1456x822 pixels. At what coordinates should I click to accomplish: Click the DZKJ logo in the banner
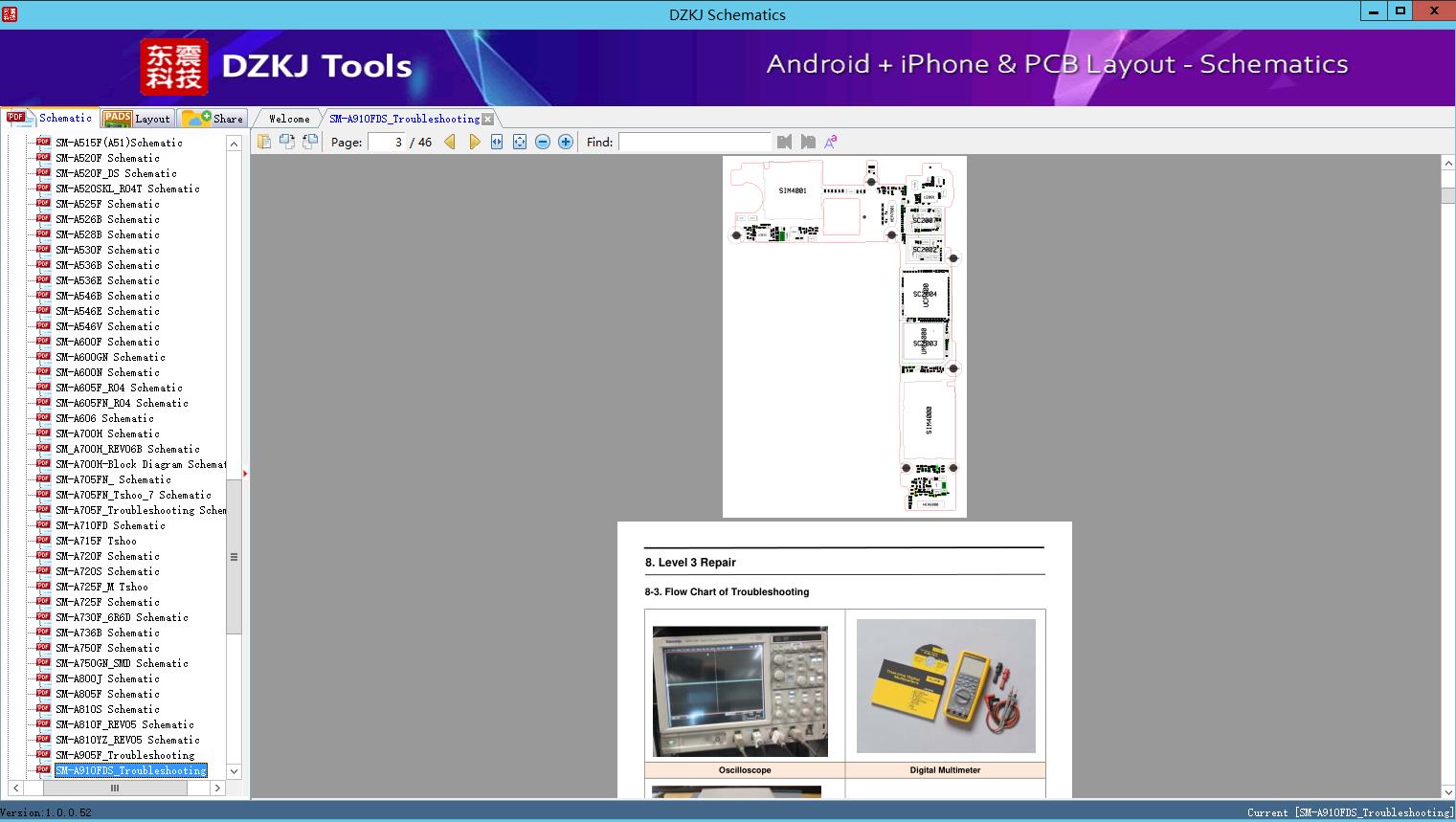[x=174, y=67]
